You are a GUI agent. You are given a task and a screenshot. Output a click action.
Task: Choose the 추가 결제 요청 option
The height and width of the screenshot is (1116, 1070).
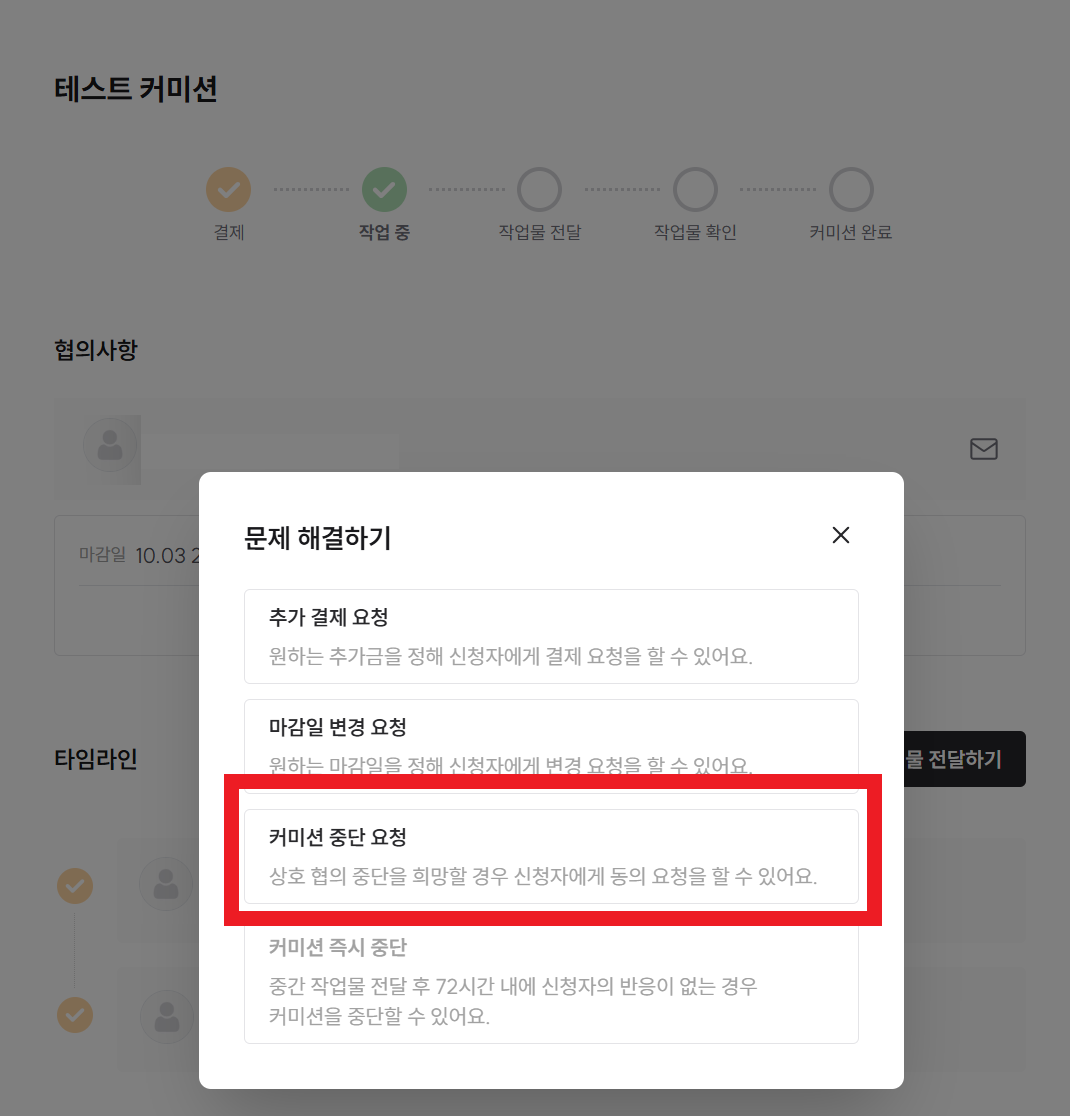point(551,636)
